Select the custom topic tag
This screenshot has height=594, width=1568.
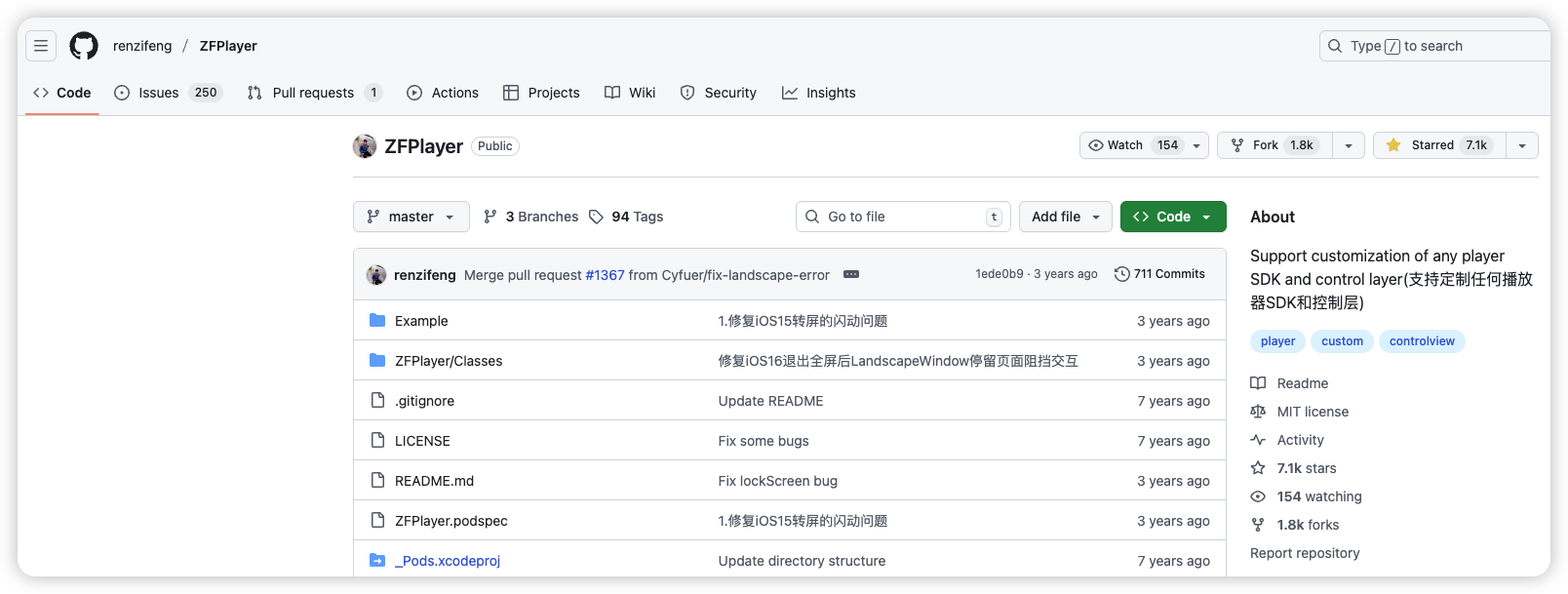click(x=1342, y=341)
